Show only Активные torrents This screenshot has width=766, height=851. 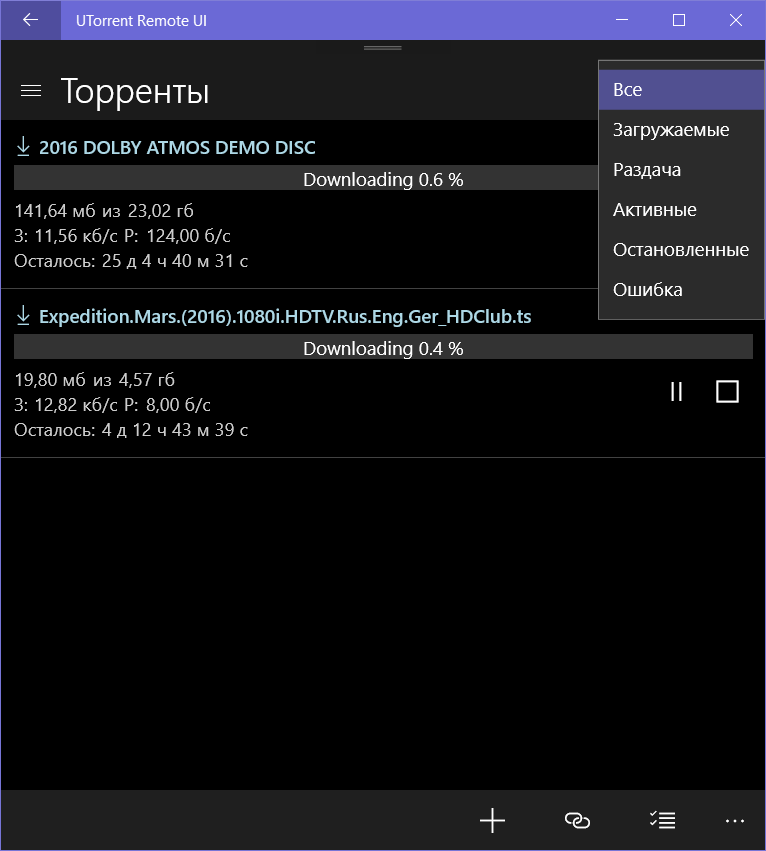tap(681, 209)
